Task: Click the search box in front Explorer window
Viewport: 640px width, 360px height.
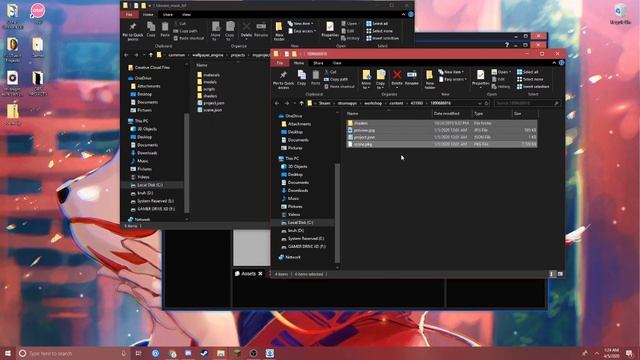Action: click(527, 103)
